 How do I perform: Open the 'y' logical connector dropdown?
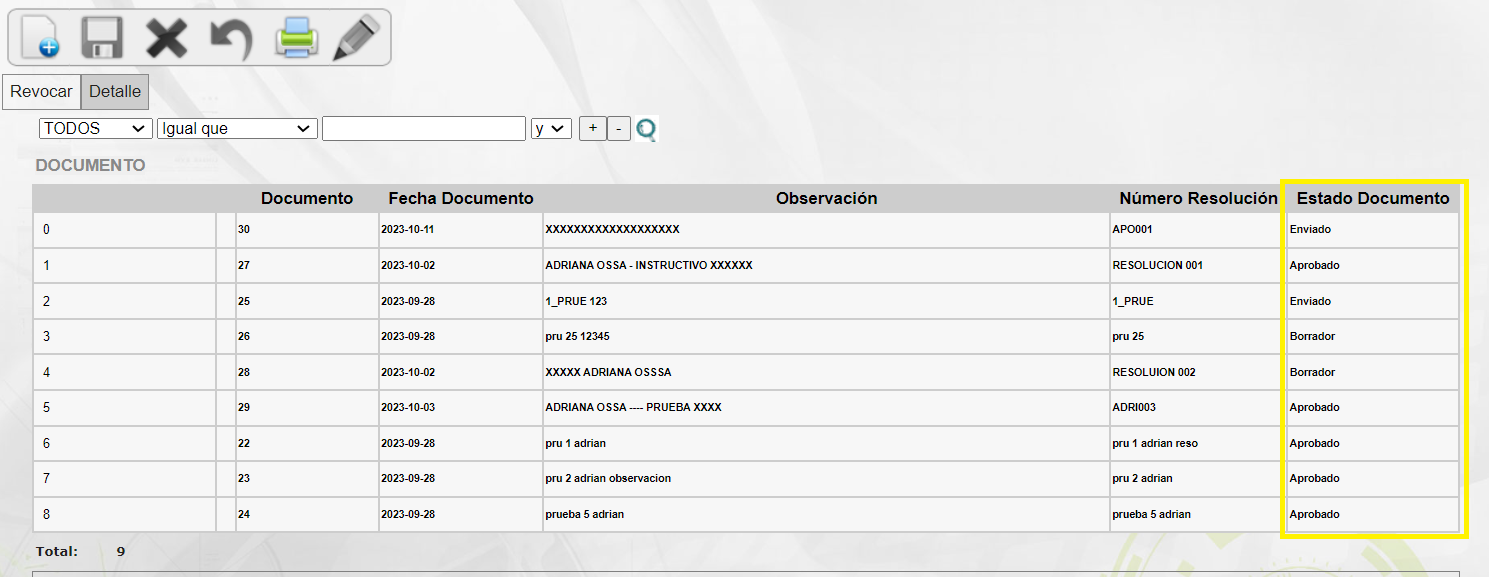[551, 129]
